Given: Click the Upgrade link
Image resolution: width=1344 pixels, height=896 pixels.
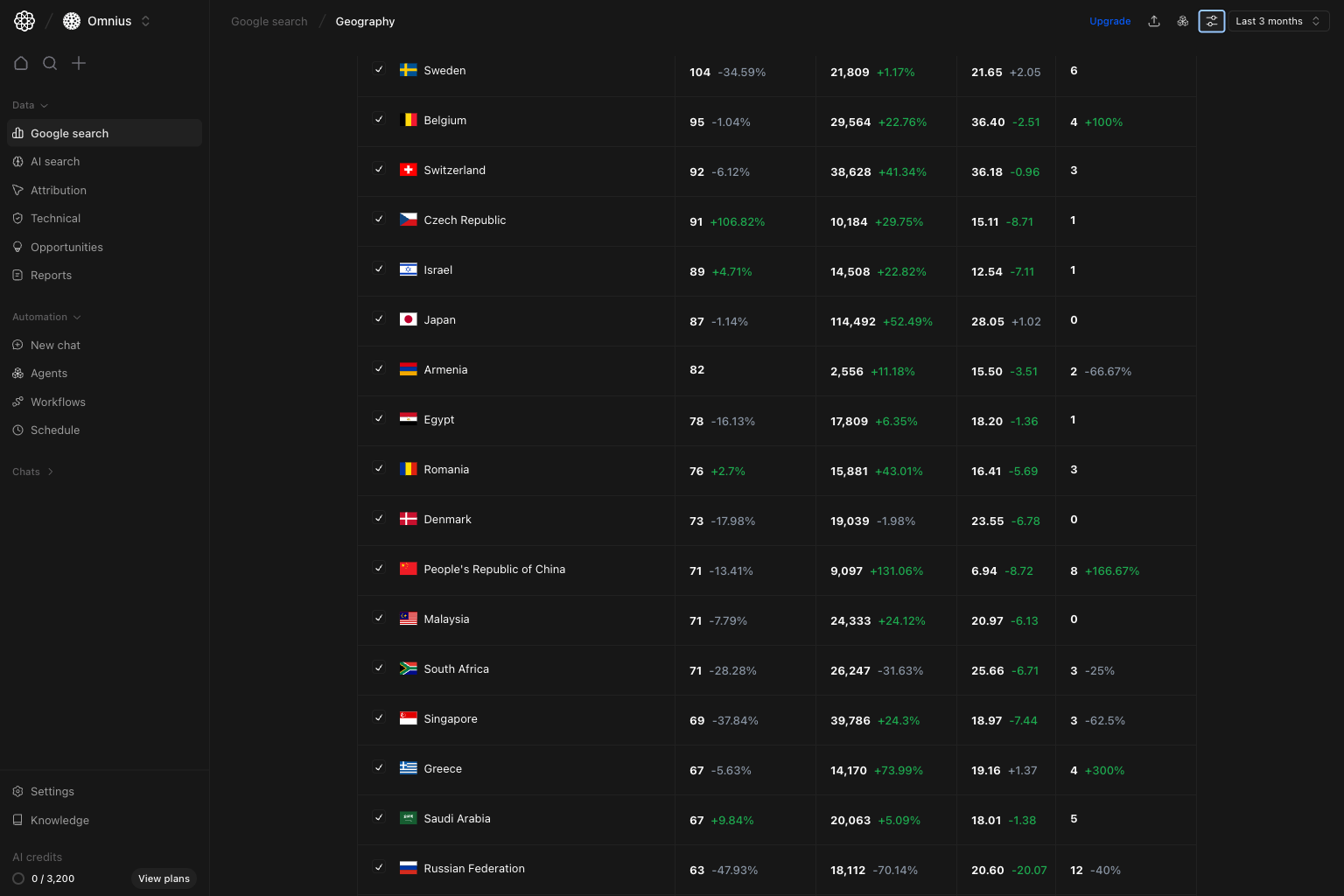Looking at the screenshot, I should coord(1109,20).
